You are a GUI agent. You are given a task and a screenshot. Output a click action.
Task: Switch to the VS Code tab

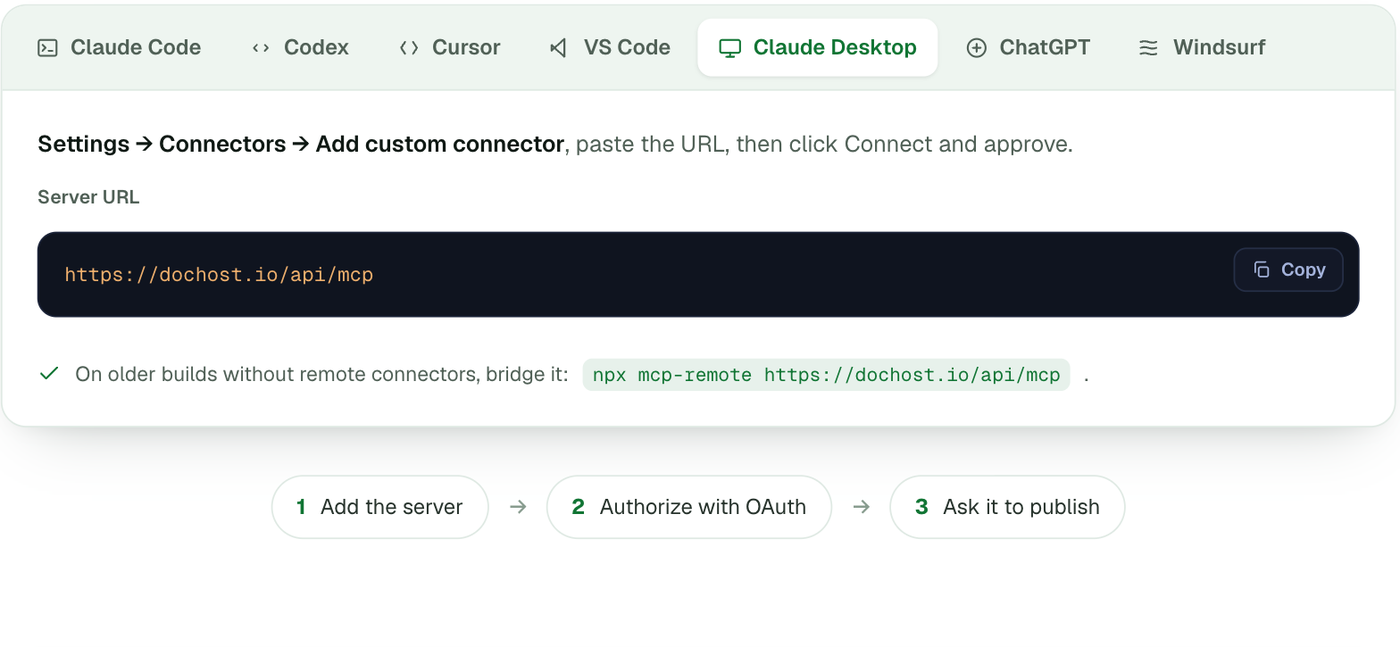(x=610, y=47)
